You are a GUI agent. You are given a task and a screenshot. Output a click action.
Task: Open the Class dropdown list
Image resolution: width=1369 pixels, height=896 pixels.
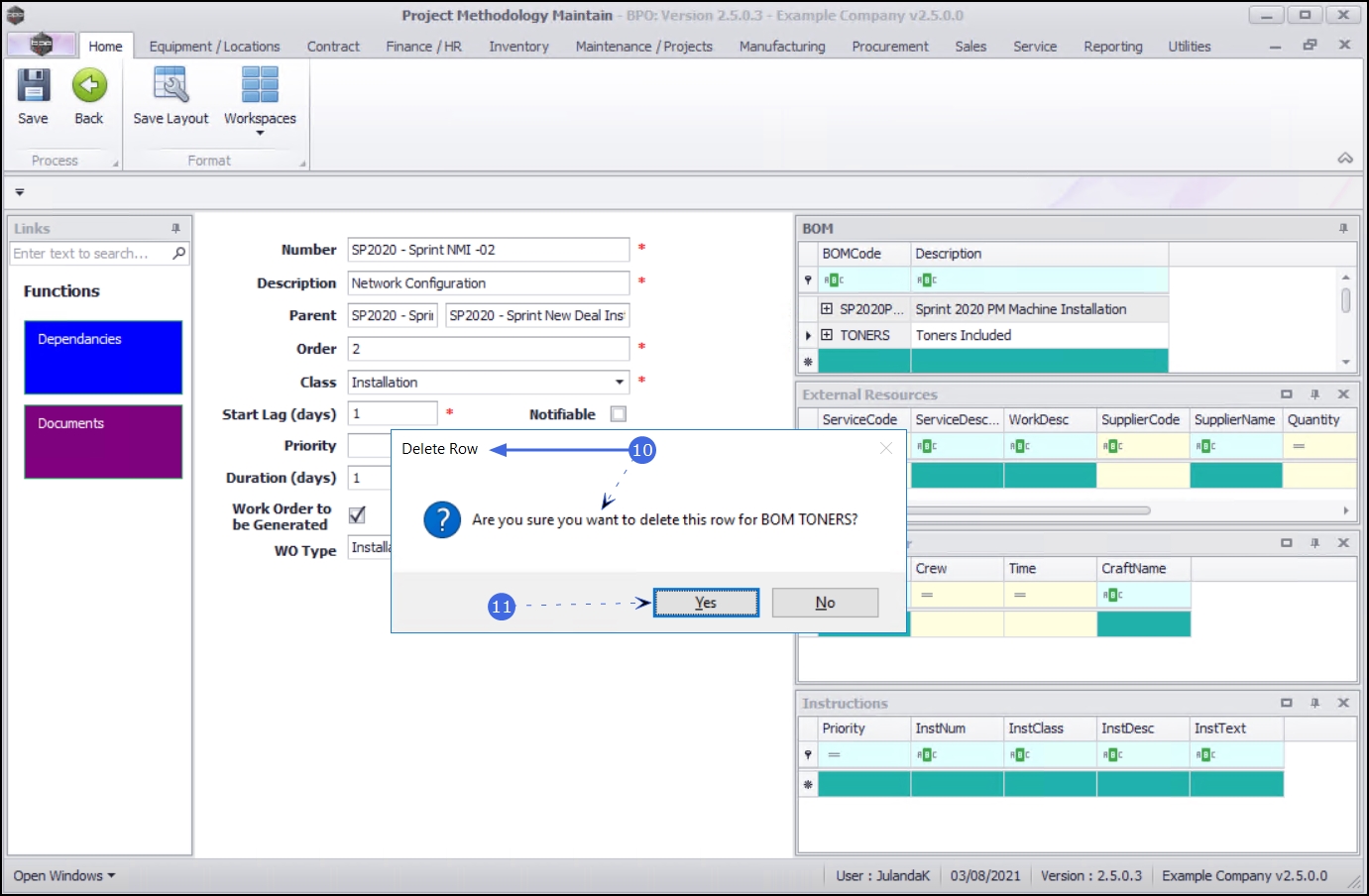pyautogui.click(x=619, y=383)
